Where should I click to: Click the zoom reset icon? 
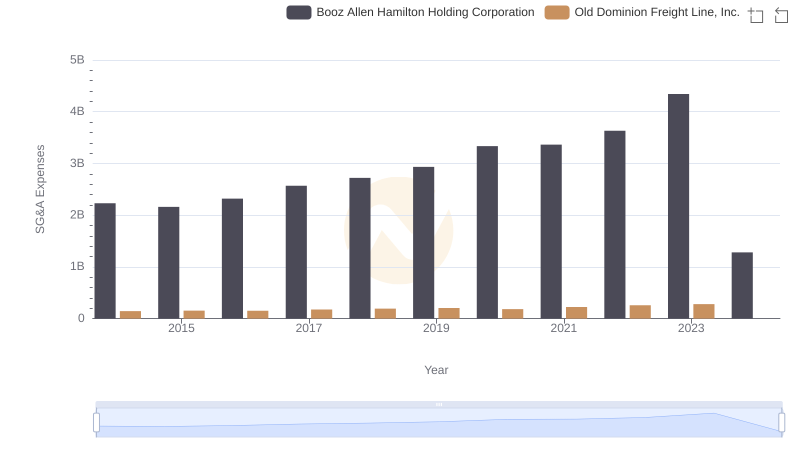pos(781,15)
